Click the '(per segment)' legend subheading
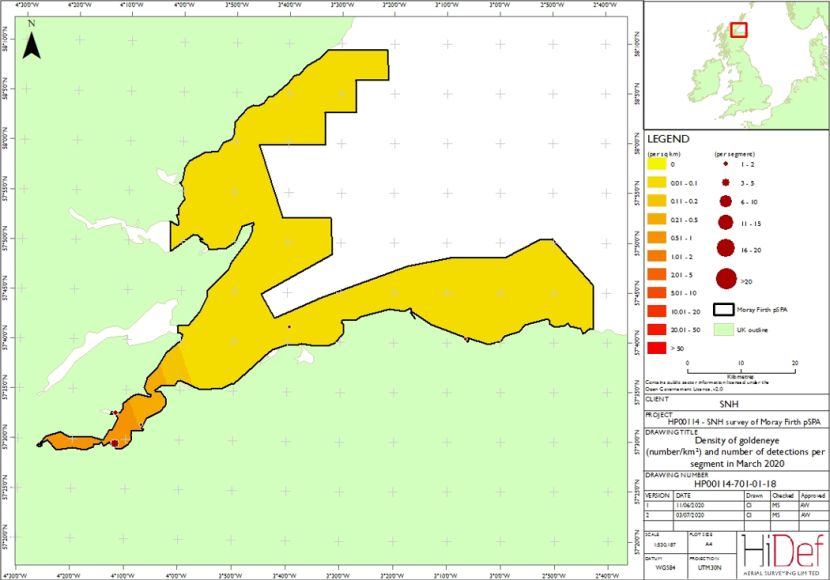Screen dimensions: 830x580 pos(735,154)
